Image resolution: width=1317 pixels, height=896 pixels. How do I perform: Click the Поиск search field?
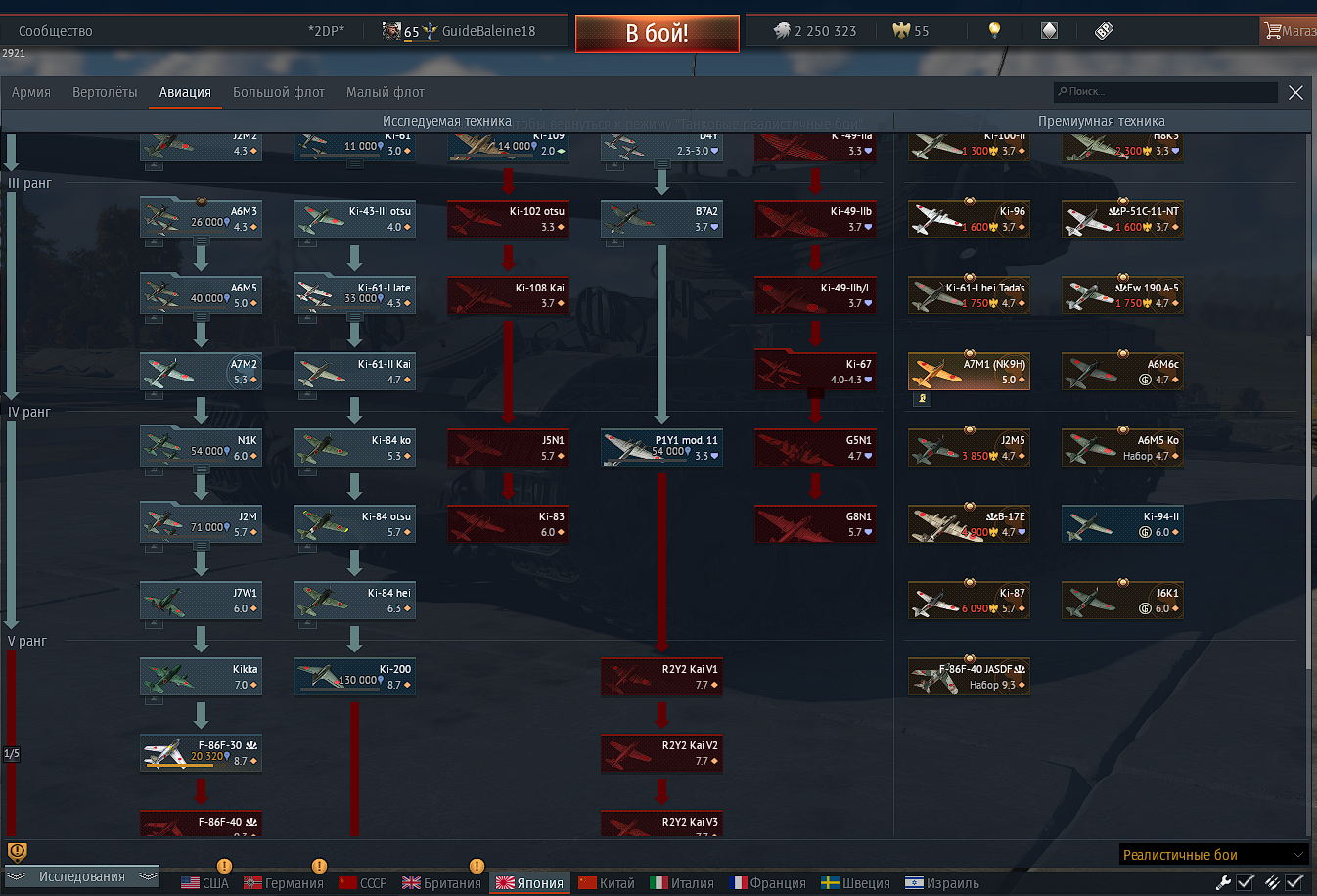[1165, 92]
